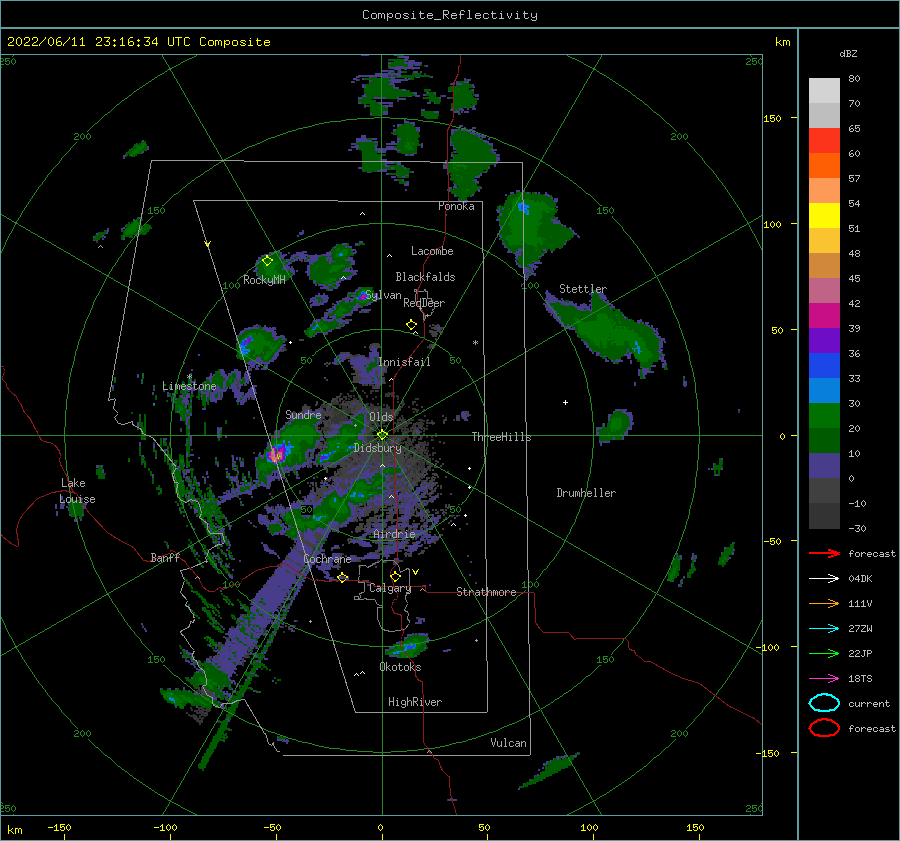Click the Strathmore label
Image resolution: width=900 pixels, height=841 pixels.
486,592
